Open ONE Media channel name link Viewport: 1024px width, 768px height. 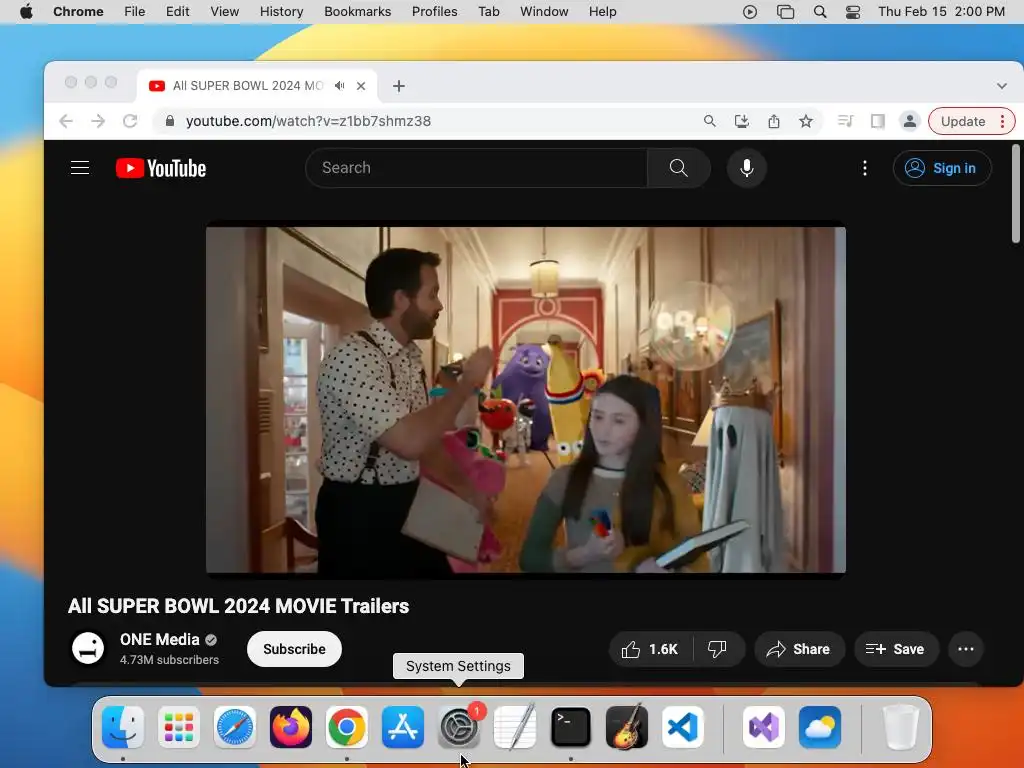[159, 639]
